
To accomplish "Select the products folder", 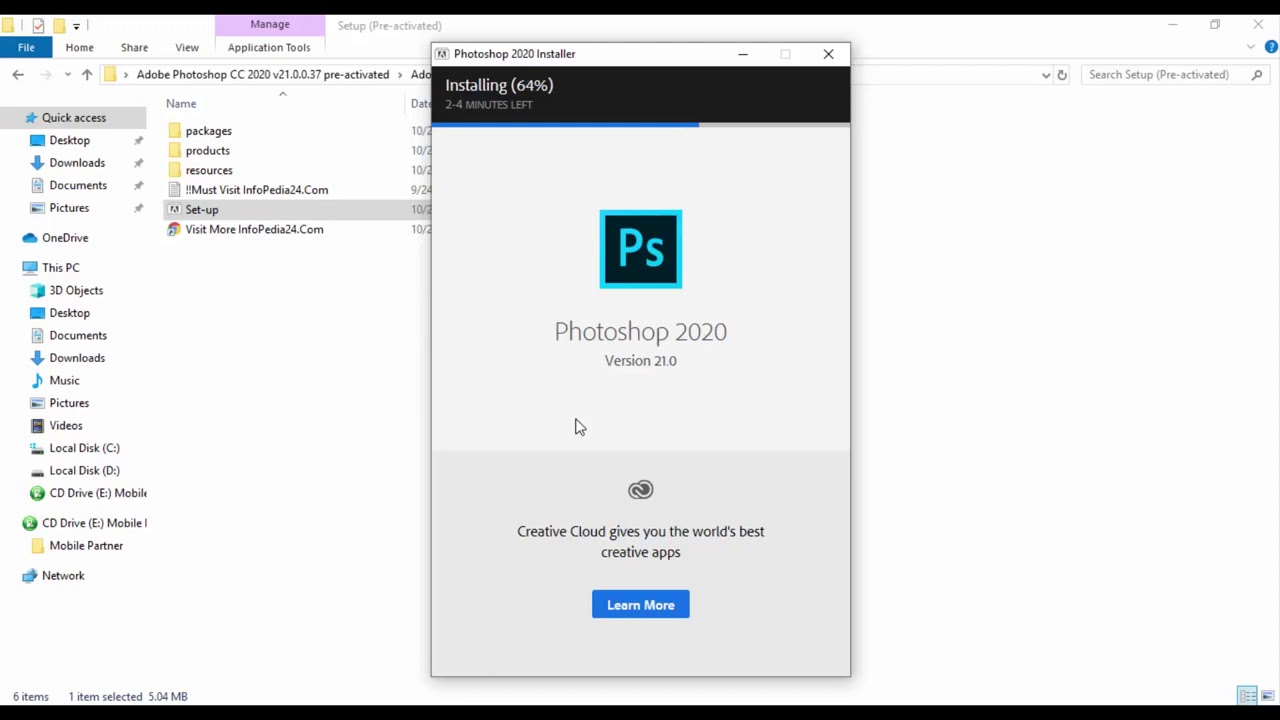I will 207,151.
